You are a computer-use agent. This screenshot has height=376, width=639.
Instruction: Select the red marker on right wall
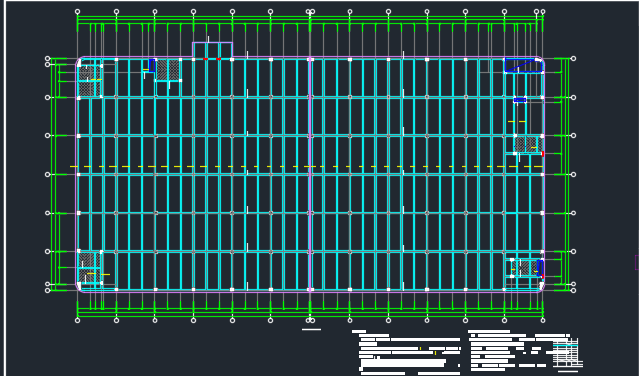(543, 153)
